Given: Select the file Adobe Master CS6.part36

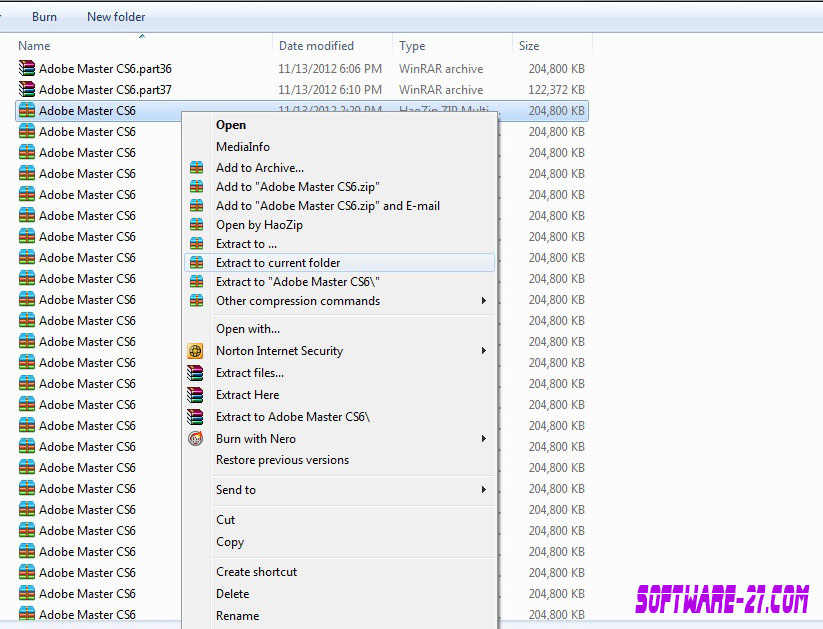Looking at the screenshot, I should 105,69.
